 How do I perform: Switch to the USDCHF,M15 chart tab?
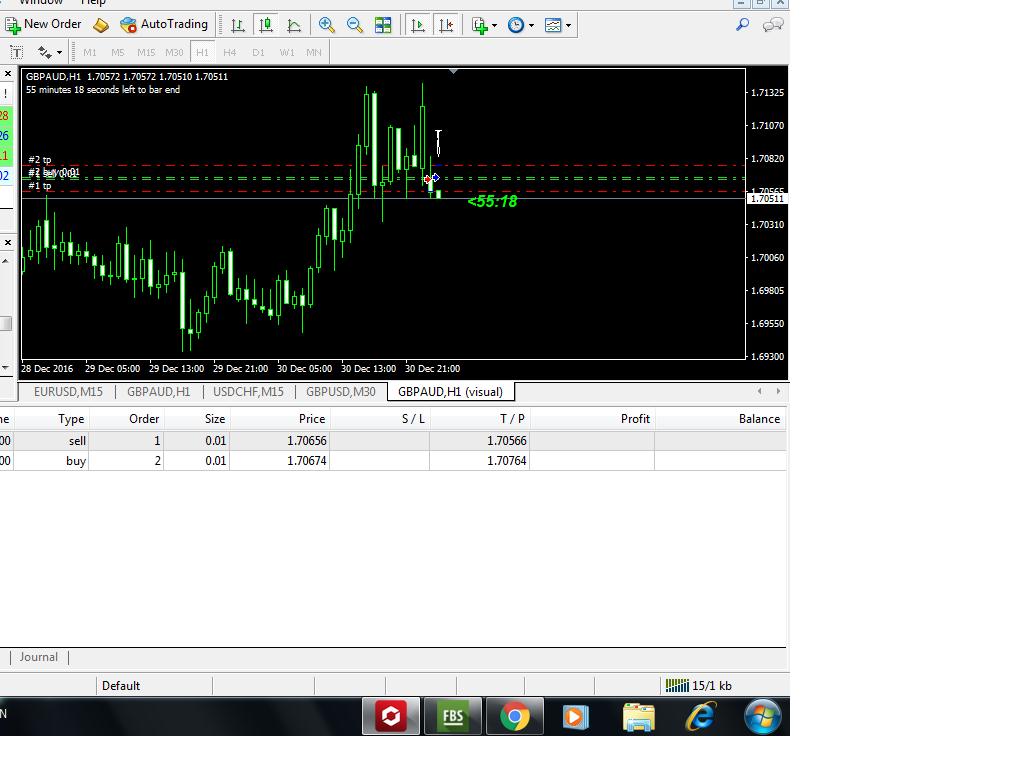coord(248,392)
